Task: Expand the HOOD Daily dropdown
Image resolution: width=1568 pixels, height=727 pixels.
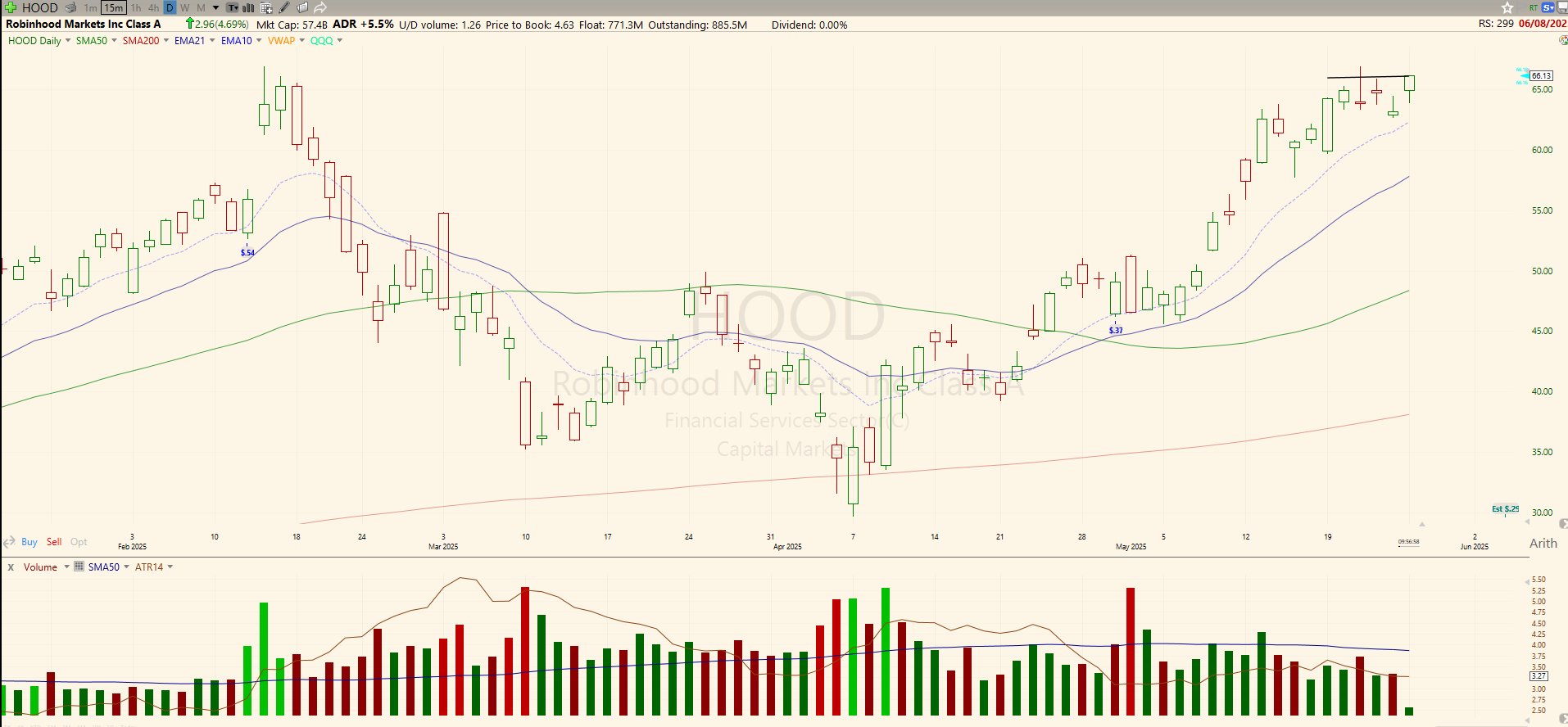Action: [68, 41]
